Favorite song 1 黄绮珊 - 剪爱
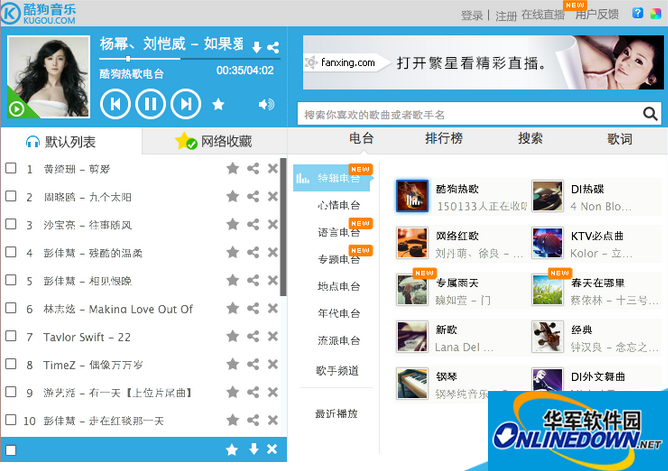 (x=232, y=169)
